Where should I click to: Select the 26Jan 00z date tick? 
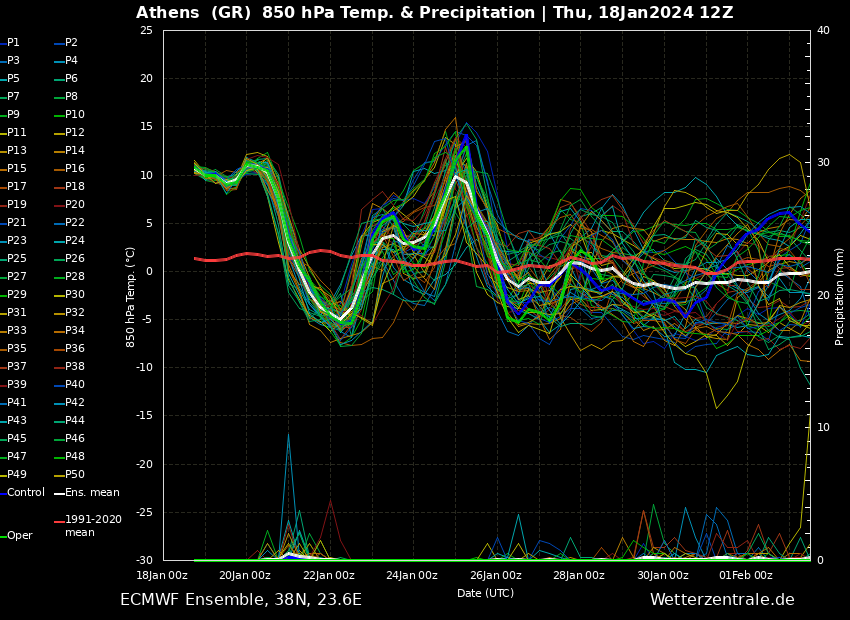tap(495, 575)
